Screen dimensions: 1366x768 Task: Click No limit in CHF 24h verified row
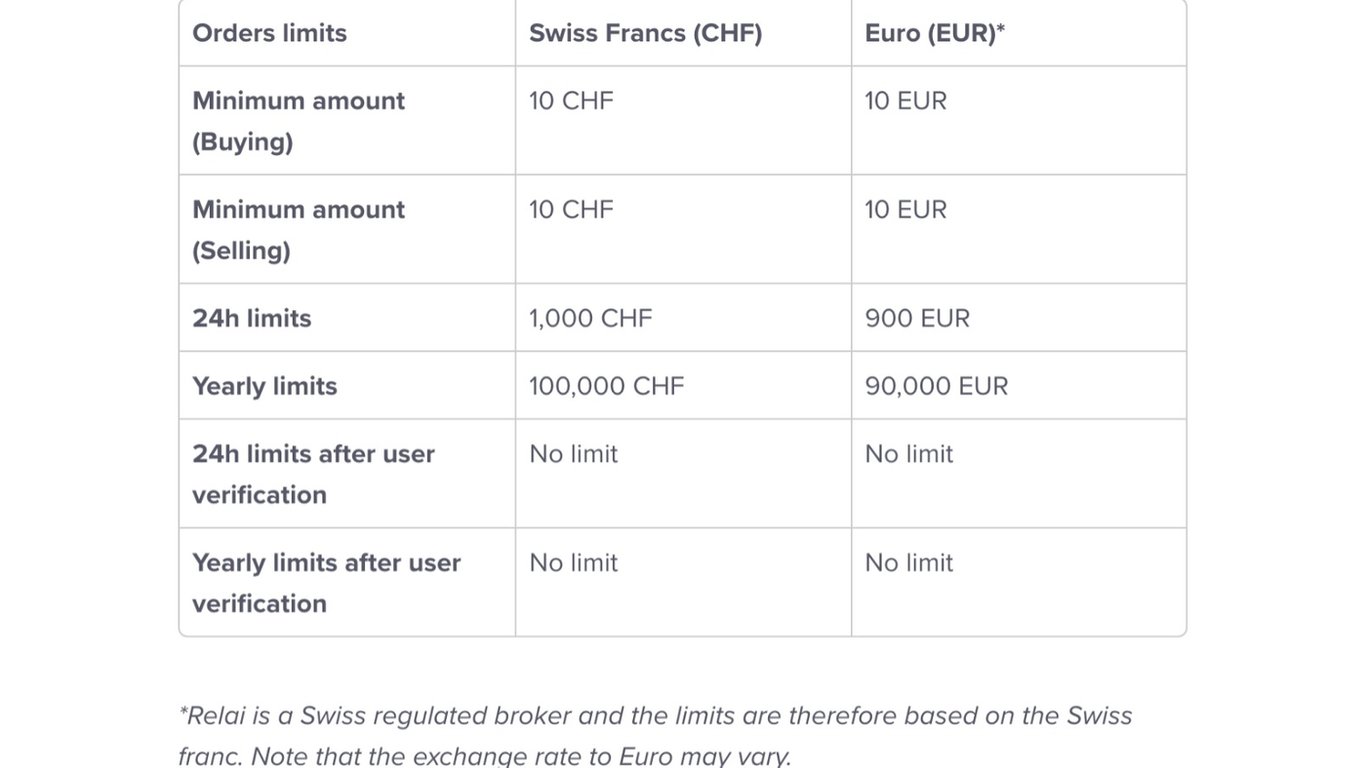tap(574, 454)
